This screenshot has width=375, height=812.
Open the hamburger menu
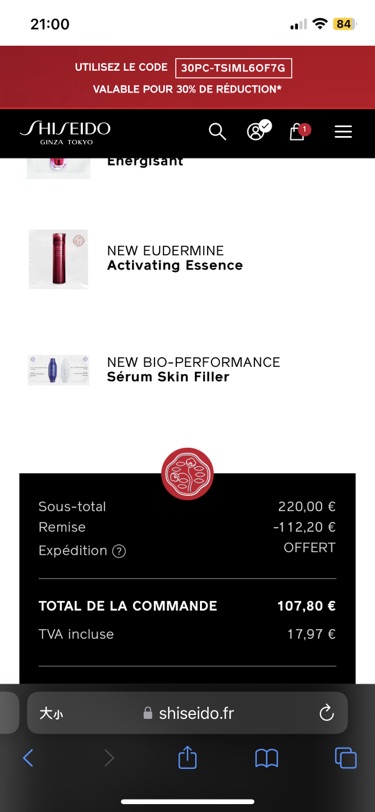tap(343, 132)
